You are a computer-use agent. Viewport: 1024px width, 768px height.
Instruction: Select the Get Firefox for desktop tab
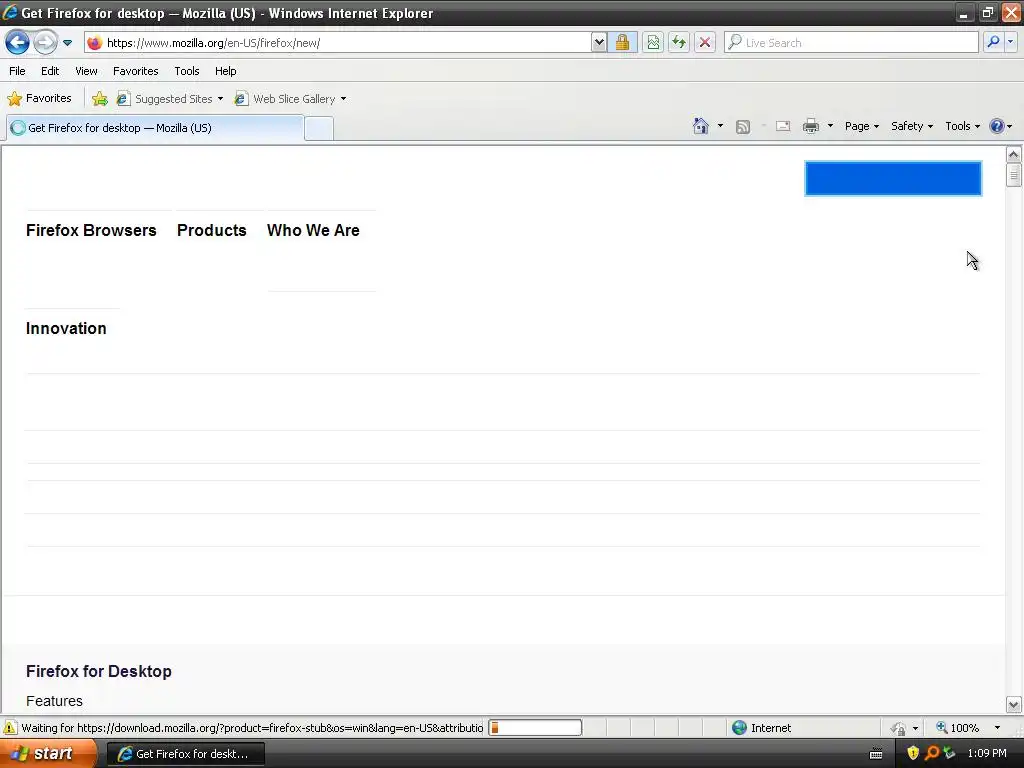click(155, 128)
